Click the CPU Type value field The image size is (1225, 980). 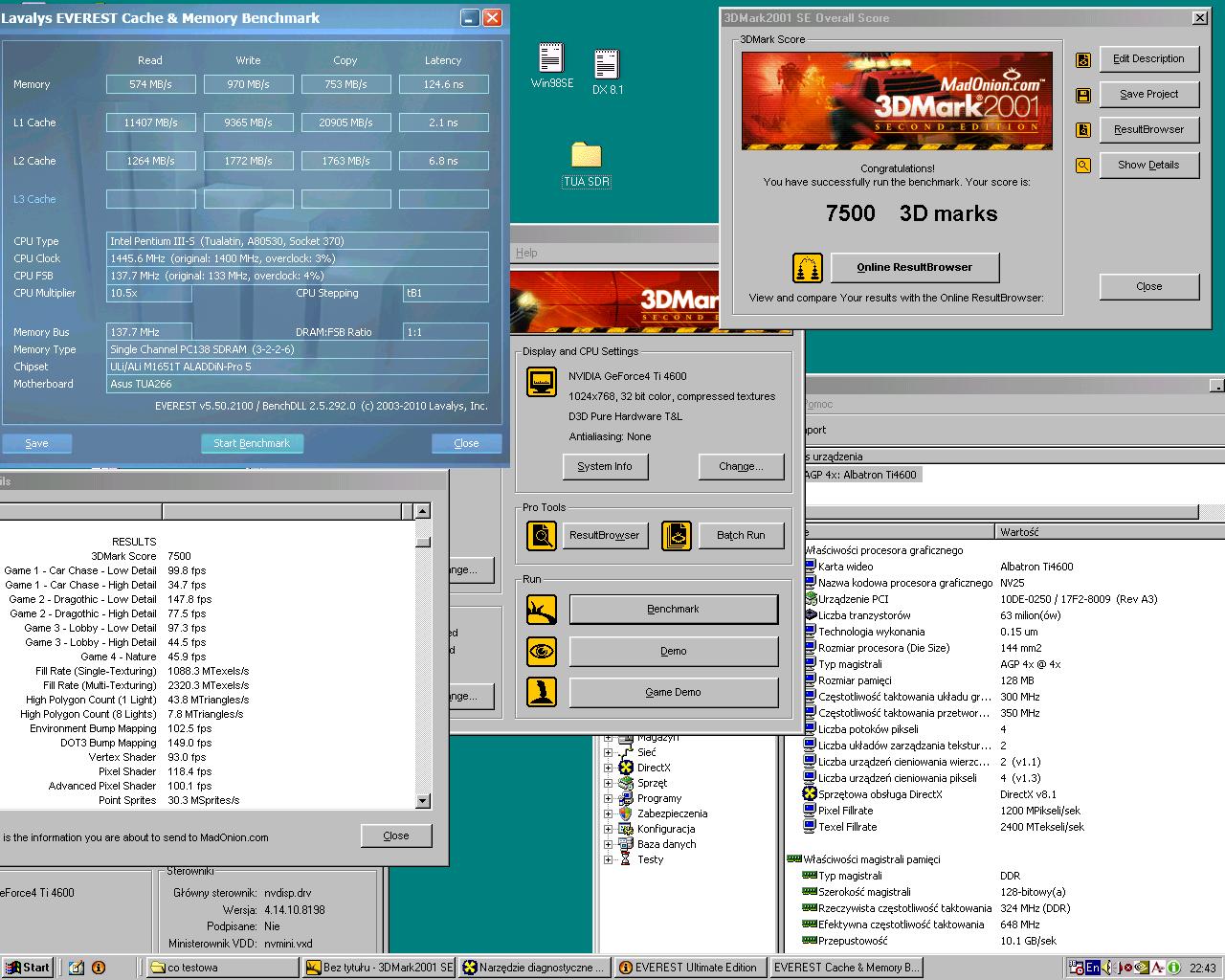297,241
